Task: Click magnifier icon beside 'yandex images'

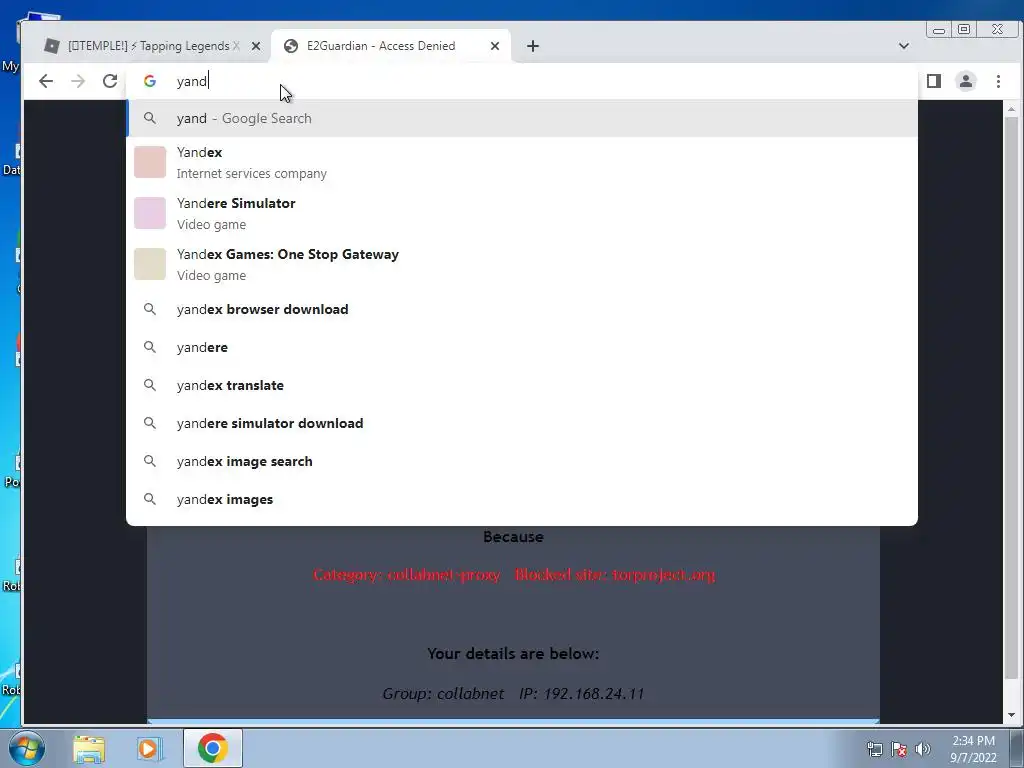Action: [x=150, y=499]
